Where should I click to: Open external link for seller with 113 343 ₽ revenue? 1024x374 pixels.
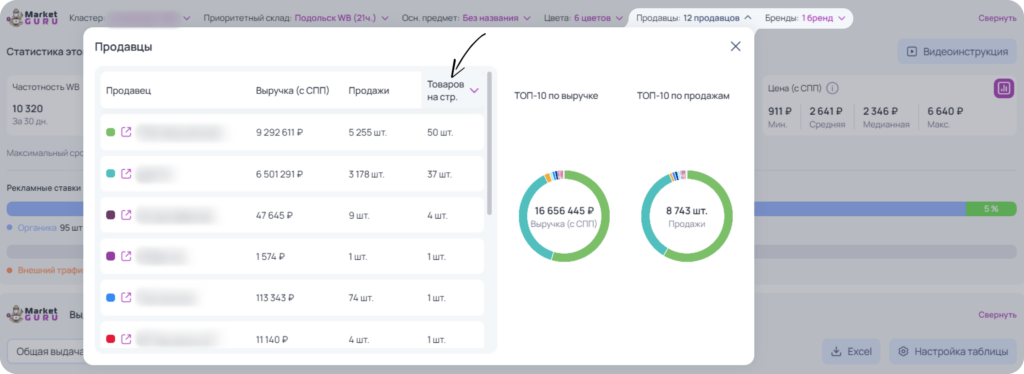pyautogui.click(x=127, y=298)
